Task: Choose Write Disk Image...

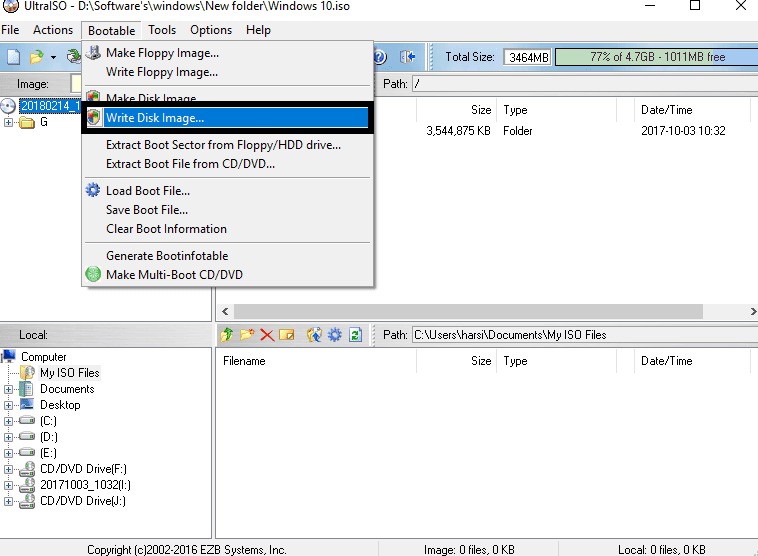Action: click(227, 117)
